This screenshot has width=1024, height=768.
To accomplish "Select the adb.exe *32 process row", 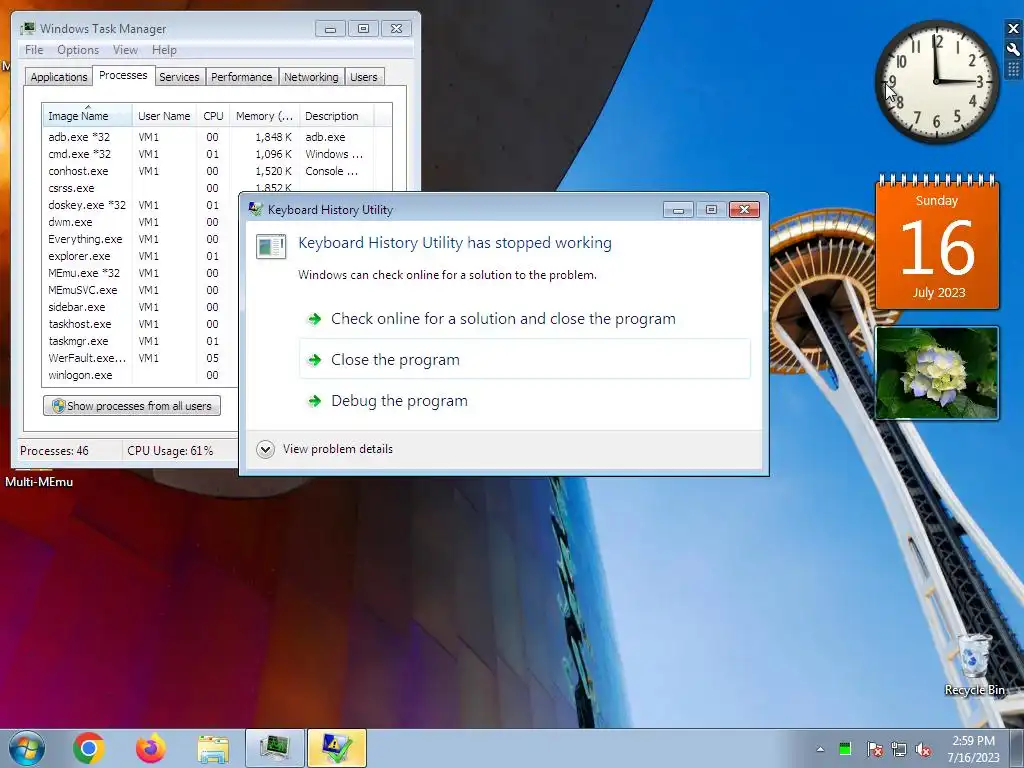I will click(217, 137).
